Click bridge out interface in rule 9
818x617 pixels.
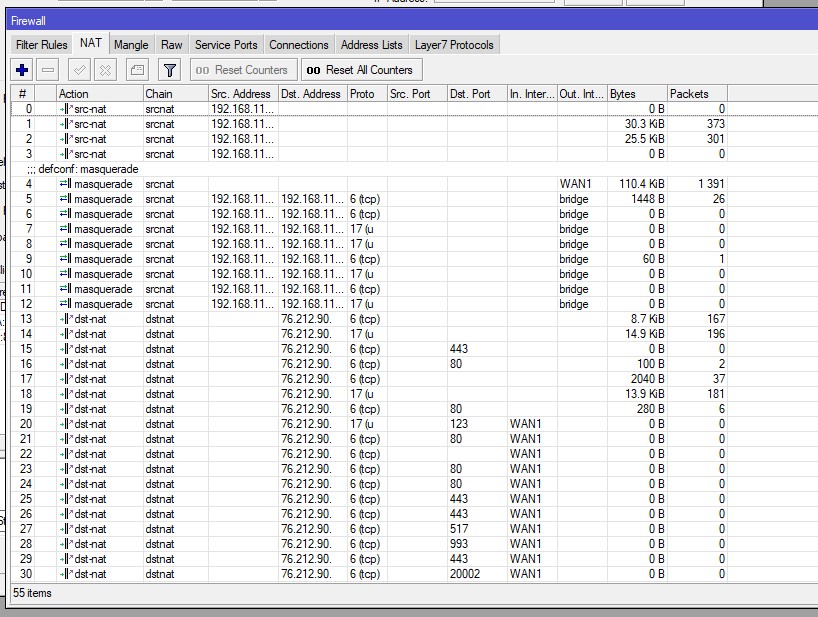(574, 259)
